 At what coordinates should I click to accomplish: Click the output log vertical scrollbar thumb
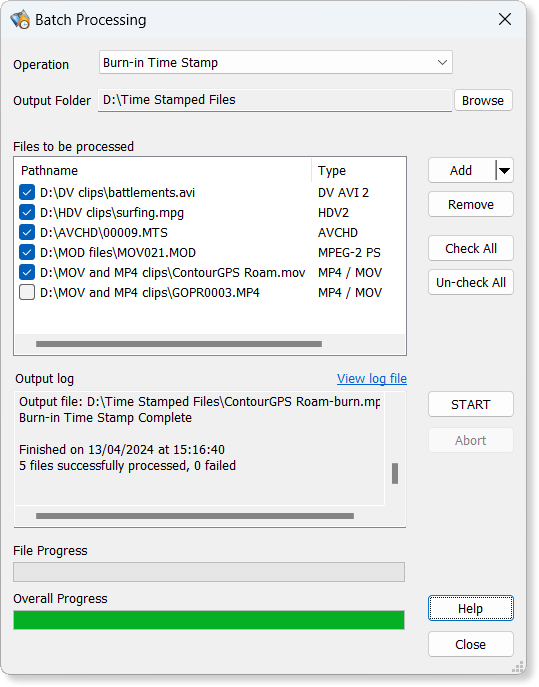pyautogui.click(x=395, y=473)
